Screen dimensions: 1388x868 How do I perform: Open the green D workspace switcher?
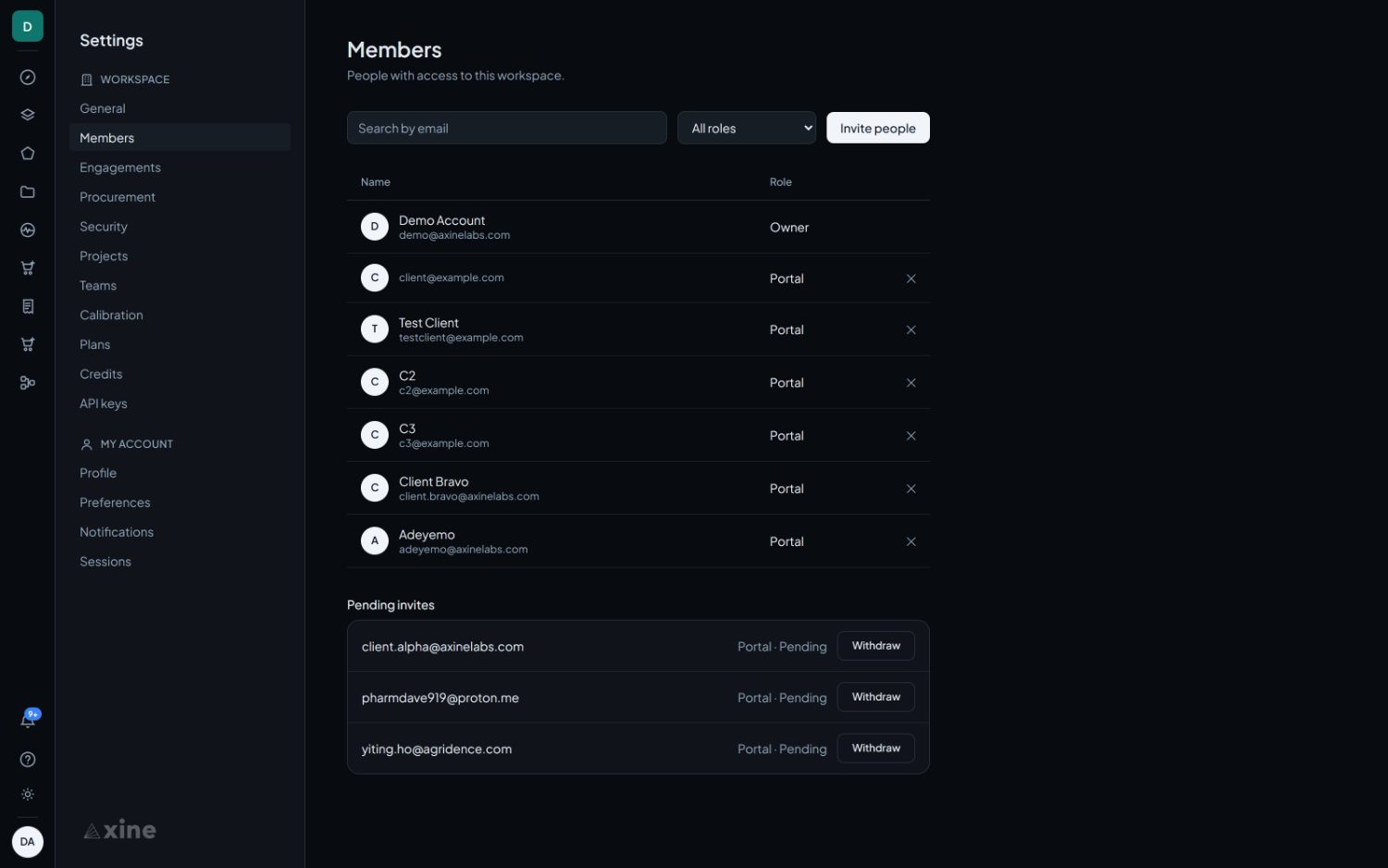(x=28, y=27)
